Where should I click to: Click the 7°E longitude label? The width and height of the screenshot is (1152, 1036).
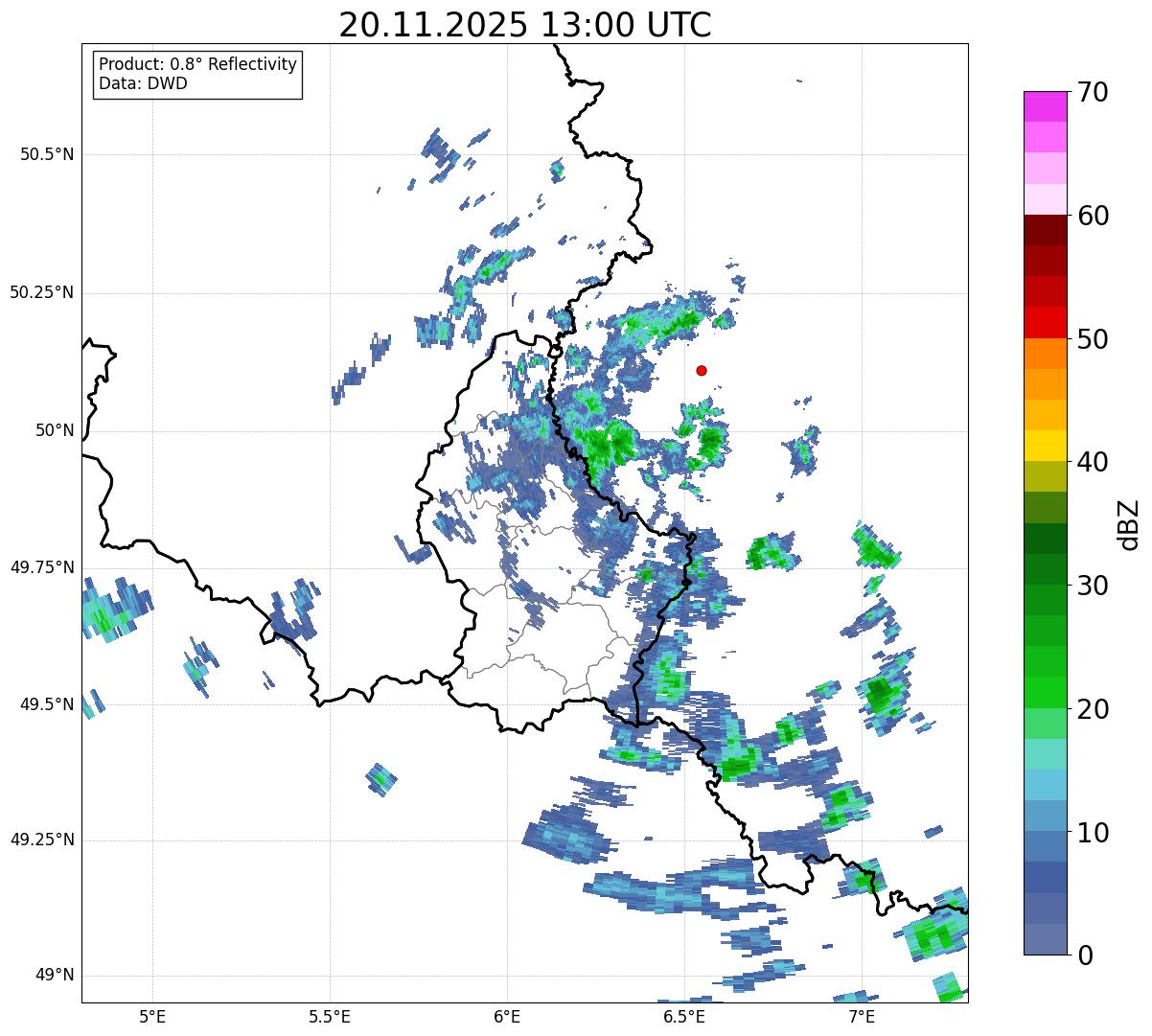click(862, 1016)
